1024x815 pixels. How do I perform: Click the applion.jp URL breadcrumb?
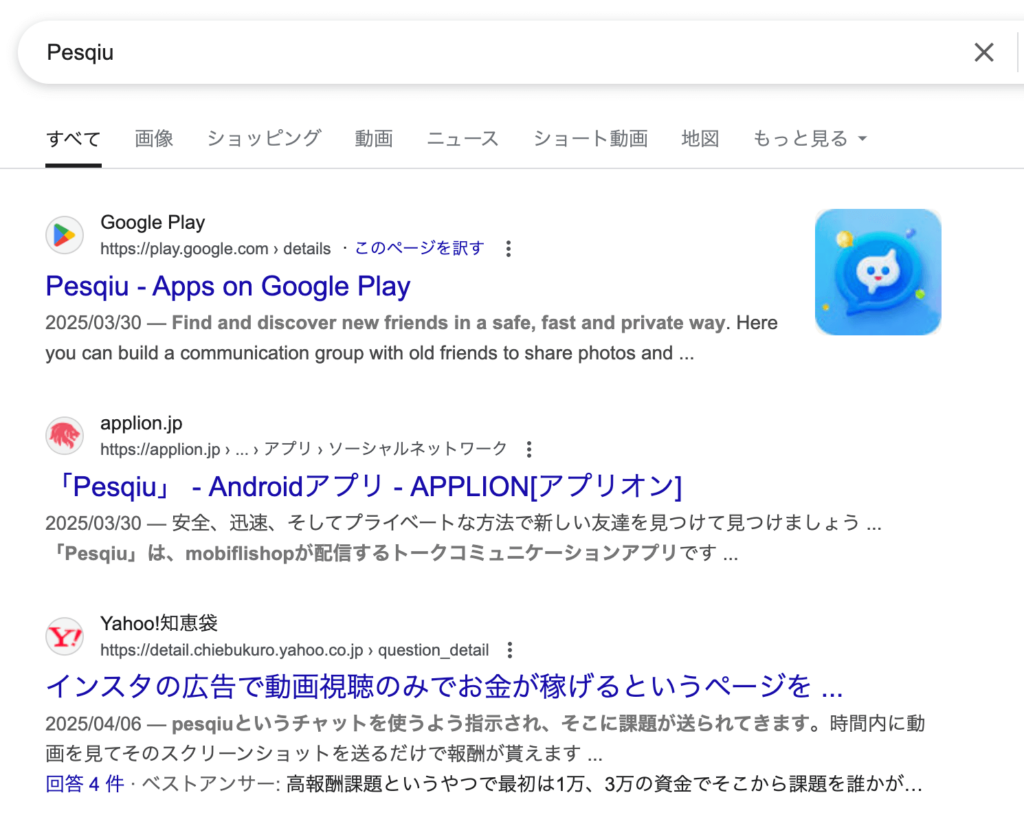[304, 449]
